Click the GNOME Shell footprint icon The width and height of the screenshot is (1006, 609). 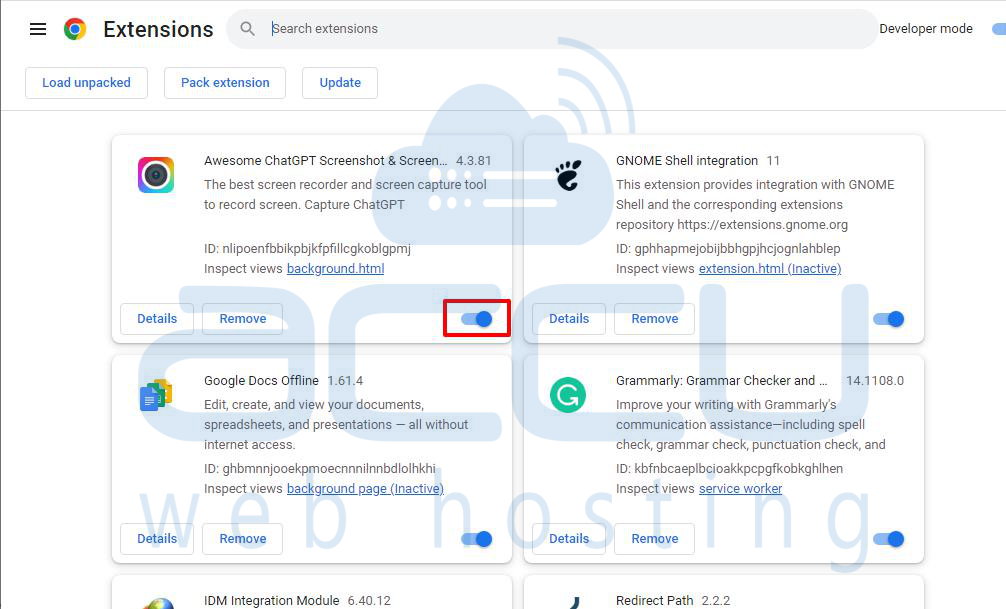568,175
